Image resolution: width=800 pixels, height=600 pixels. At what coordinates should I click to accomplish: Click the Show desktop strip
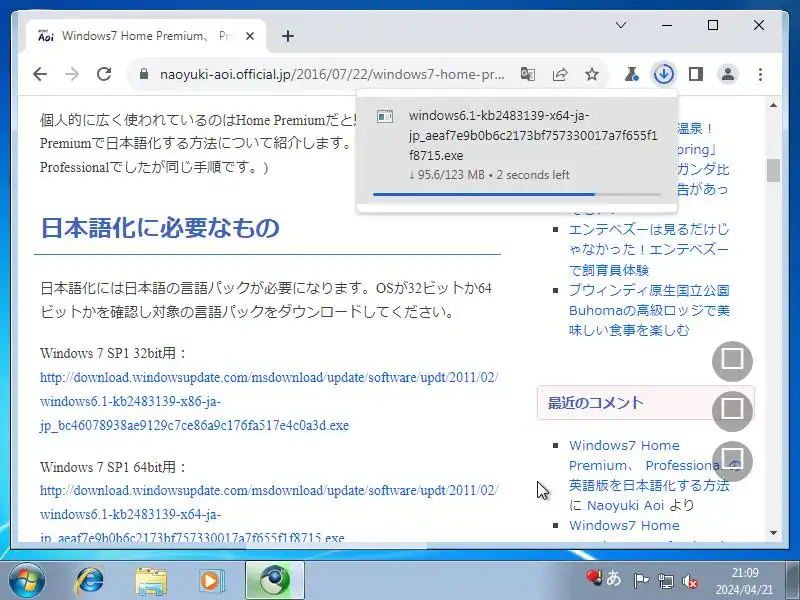(792, 581)
